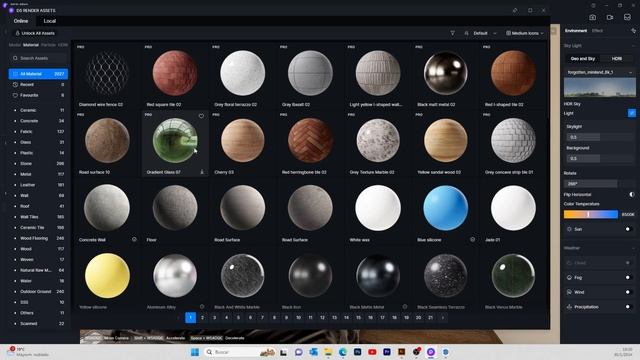Toggle the Sun switch

pos(628,229)
